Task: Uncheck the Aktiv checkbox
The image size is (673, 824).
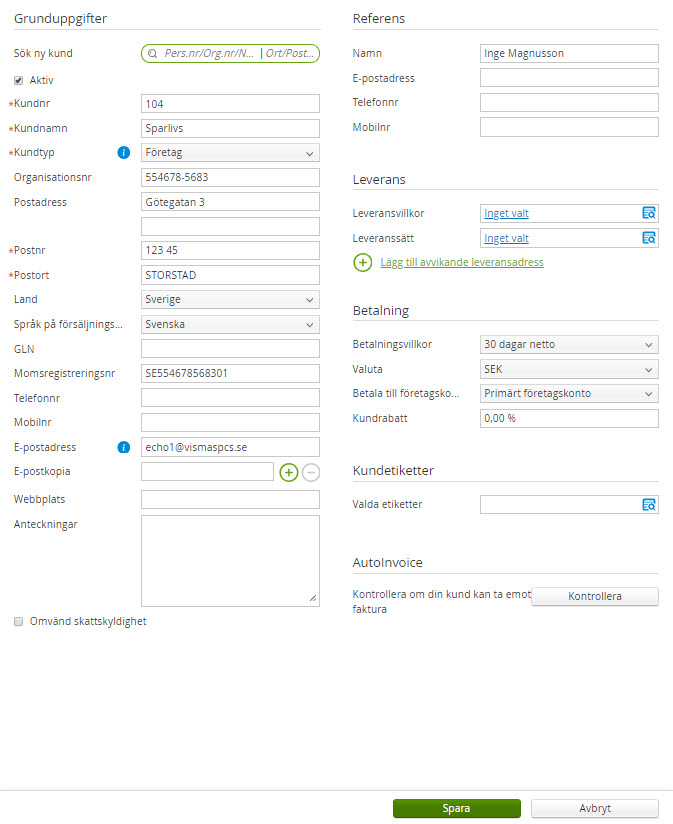Action: pyautogui.click(x=19, y=80)
